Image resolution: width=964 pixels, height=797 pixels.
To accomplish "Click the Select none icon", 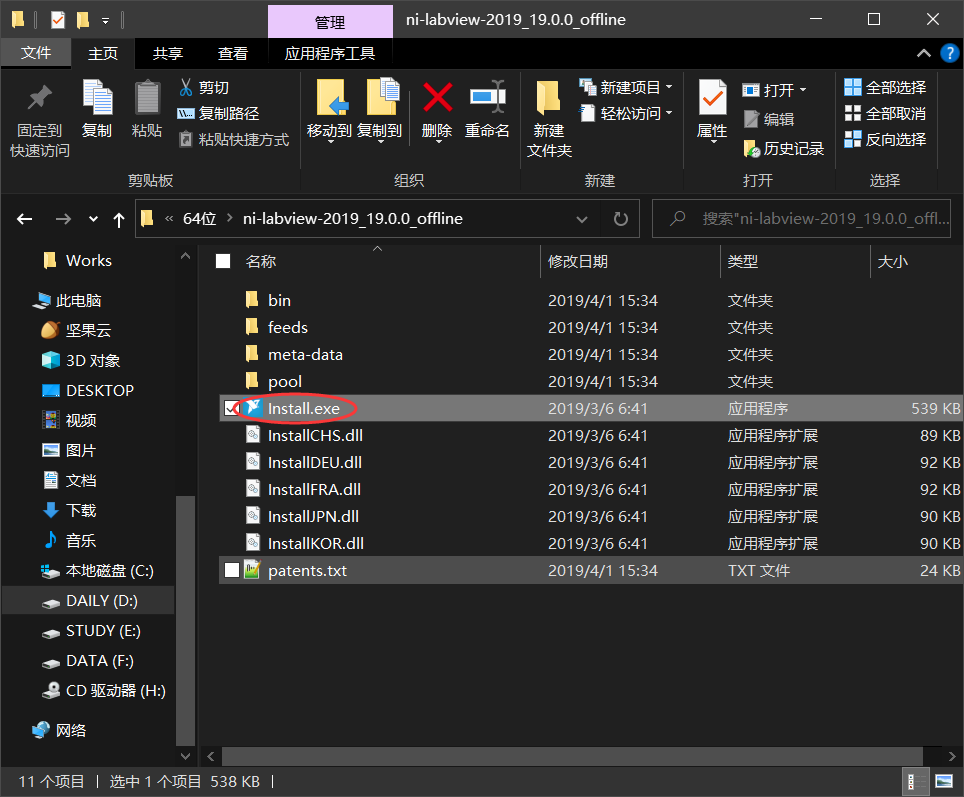I will tap(853, 113).
